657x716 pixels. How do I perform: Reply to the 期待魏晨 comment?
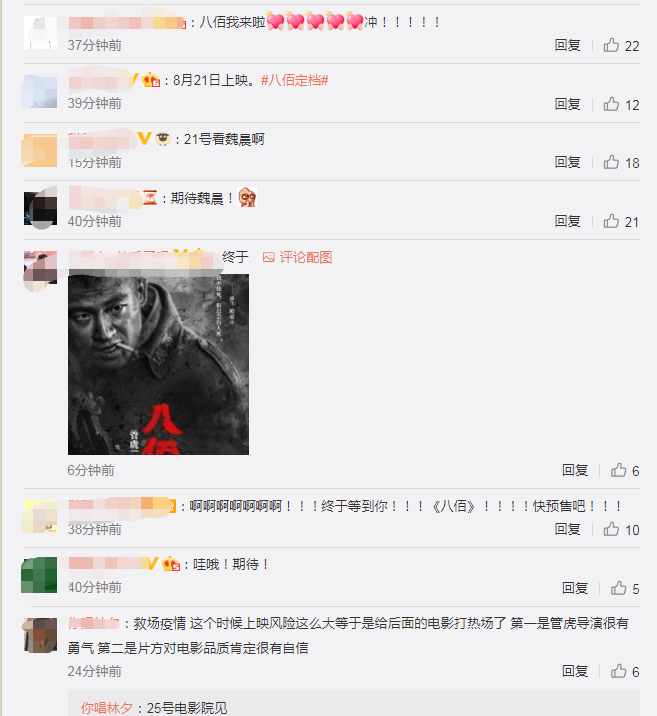[568, 221]
